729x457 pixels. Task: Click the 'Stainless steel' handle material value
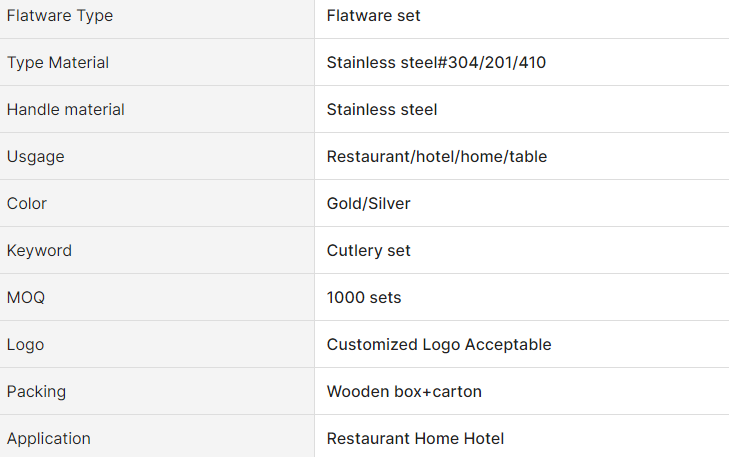click(x=382, y=110)
